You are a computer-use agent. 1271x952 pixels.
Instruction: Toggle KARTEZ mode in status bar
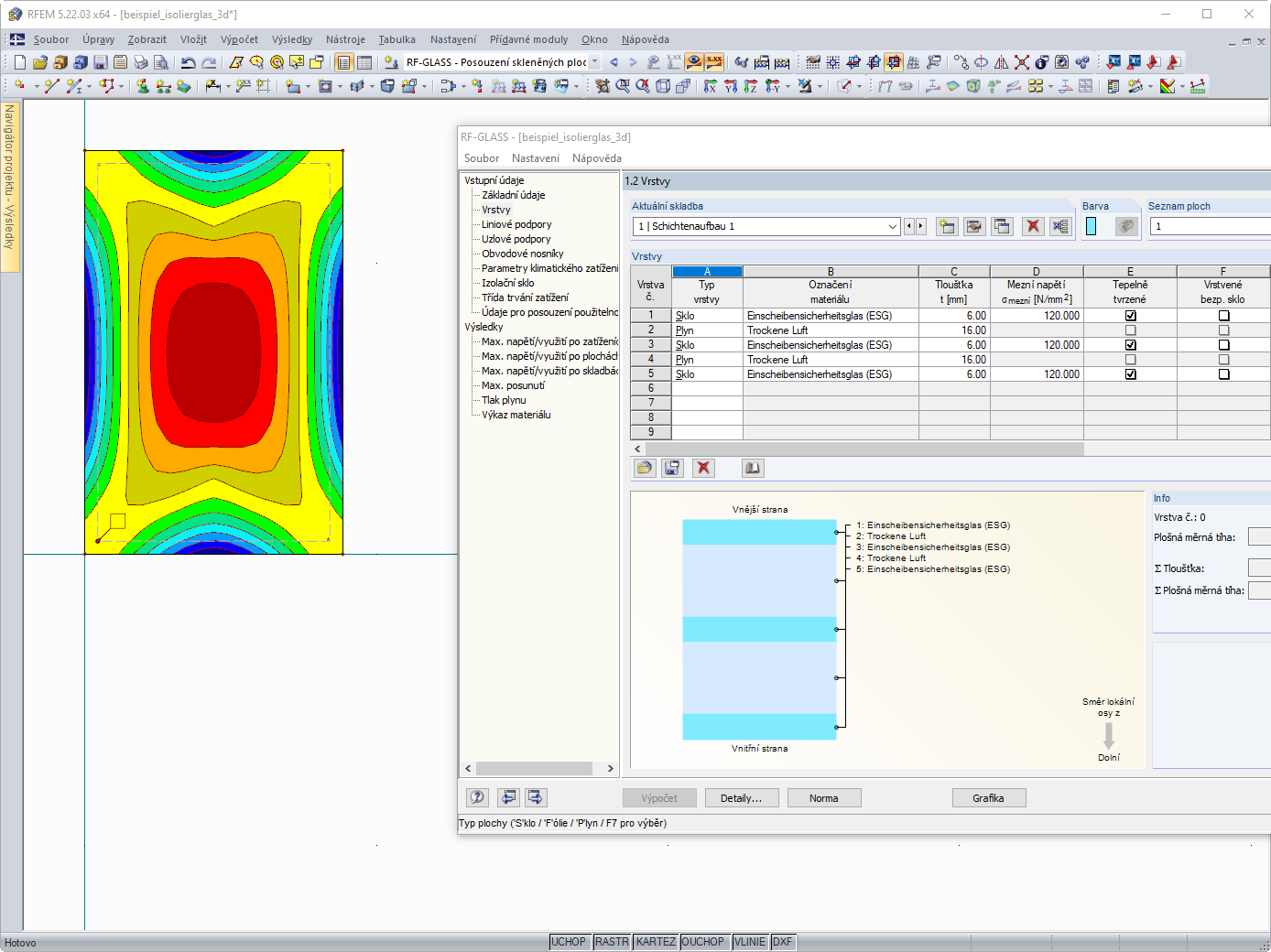click(656, 942)
